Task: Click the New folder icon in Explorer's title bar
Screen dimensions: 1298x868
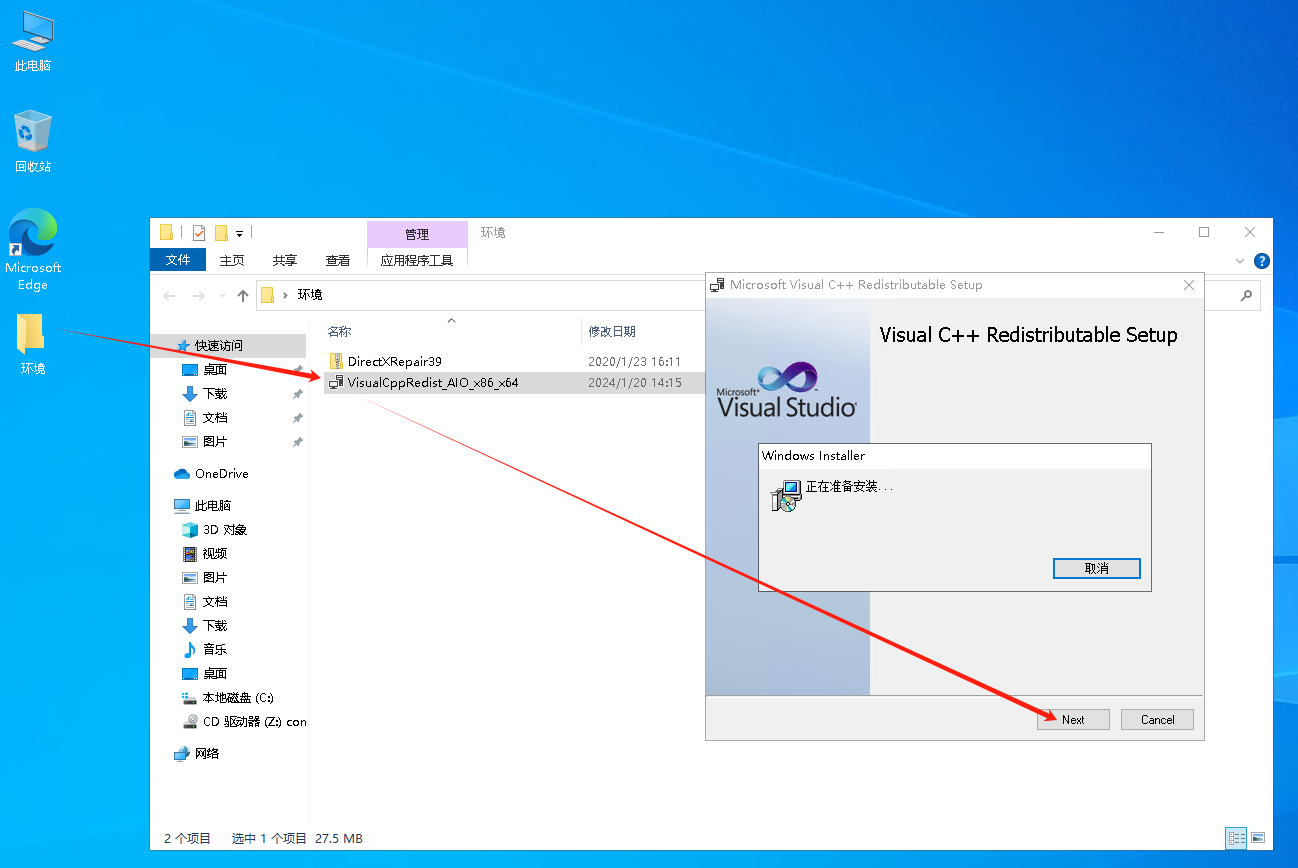Action: (222, 233)
